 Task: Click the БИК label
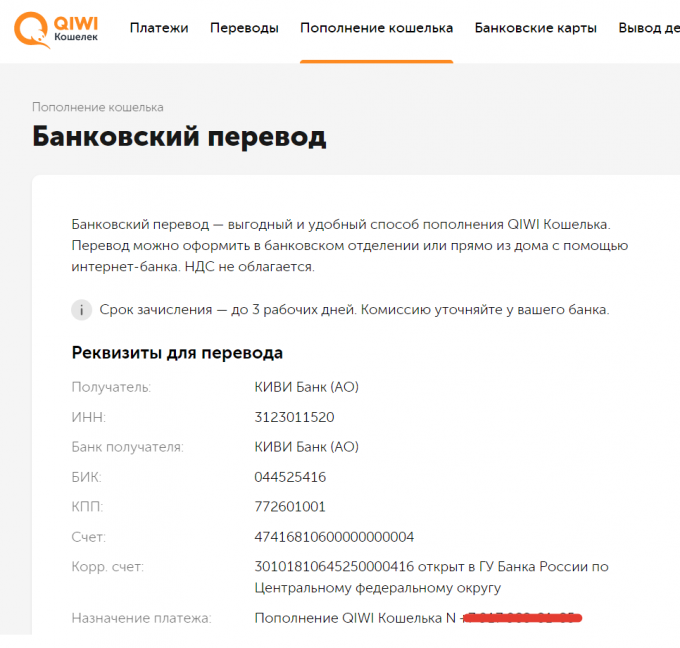(86, 477)
